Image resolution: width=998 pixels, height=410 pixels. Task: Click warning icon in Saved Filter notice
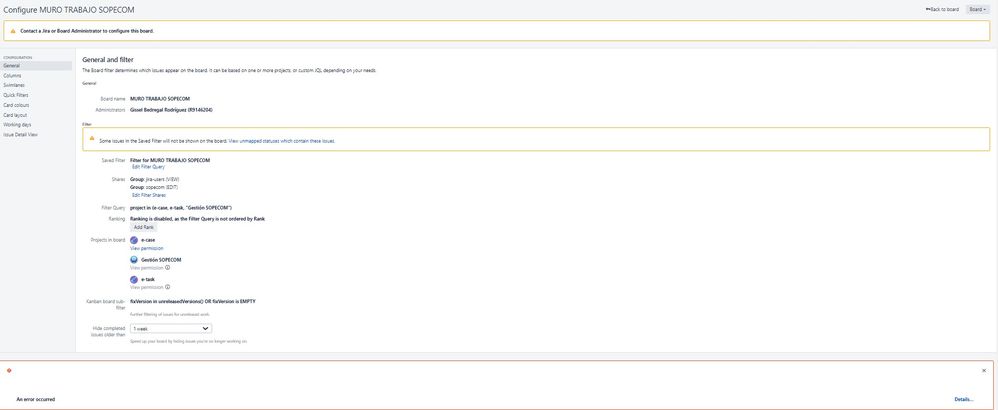92,138
